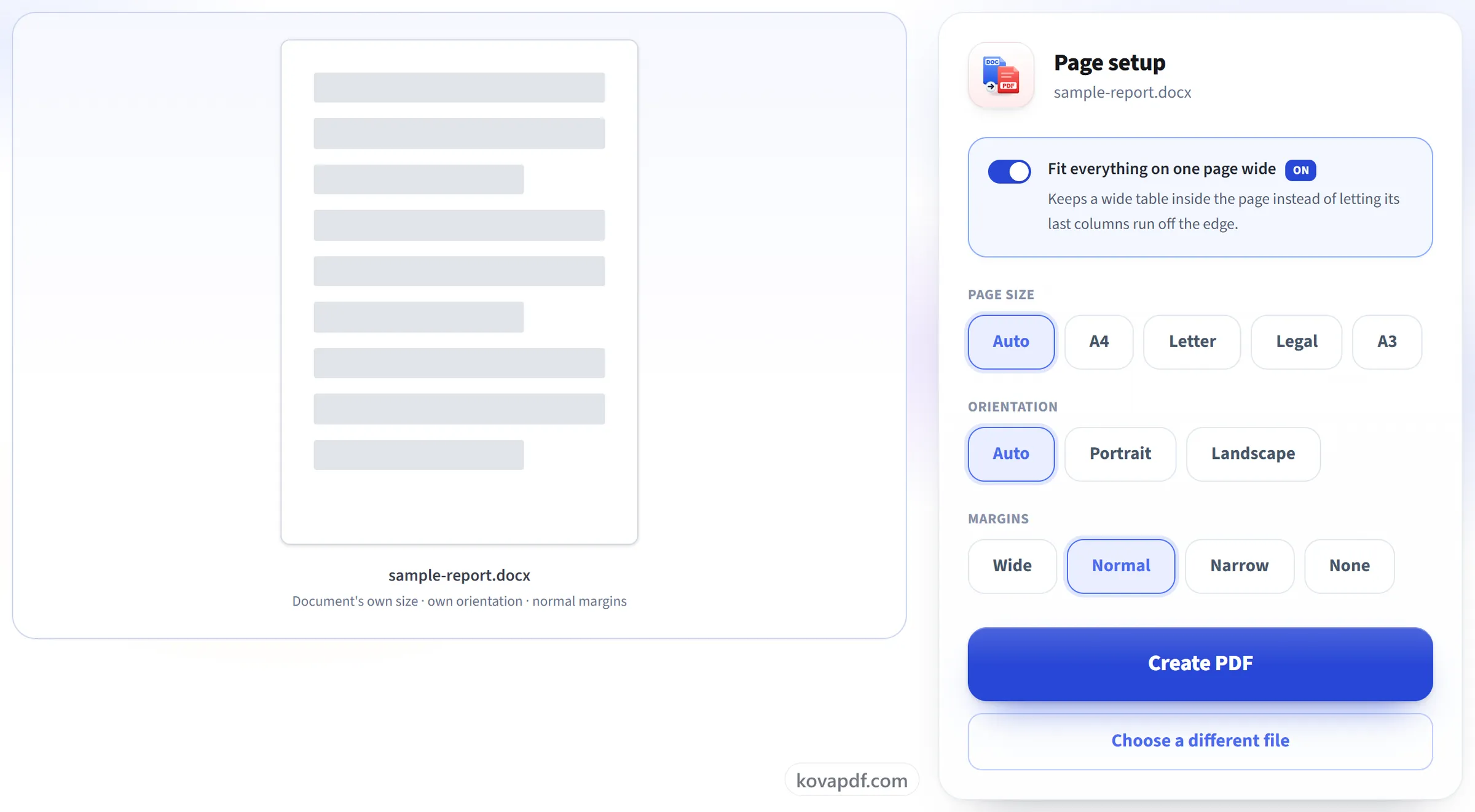Select A3 page size
The height and width of the screenshot is (812, 1475).
(x=1387, y=342)
